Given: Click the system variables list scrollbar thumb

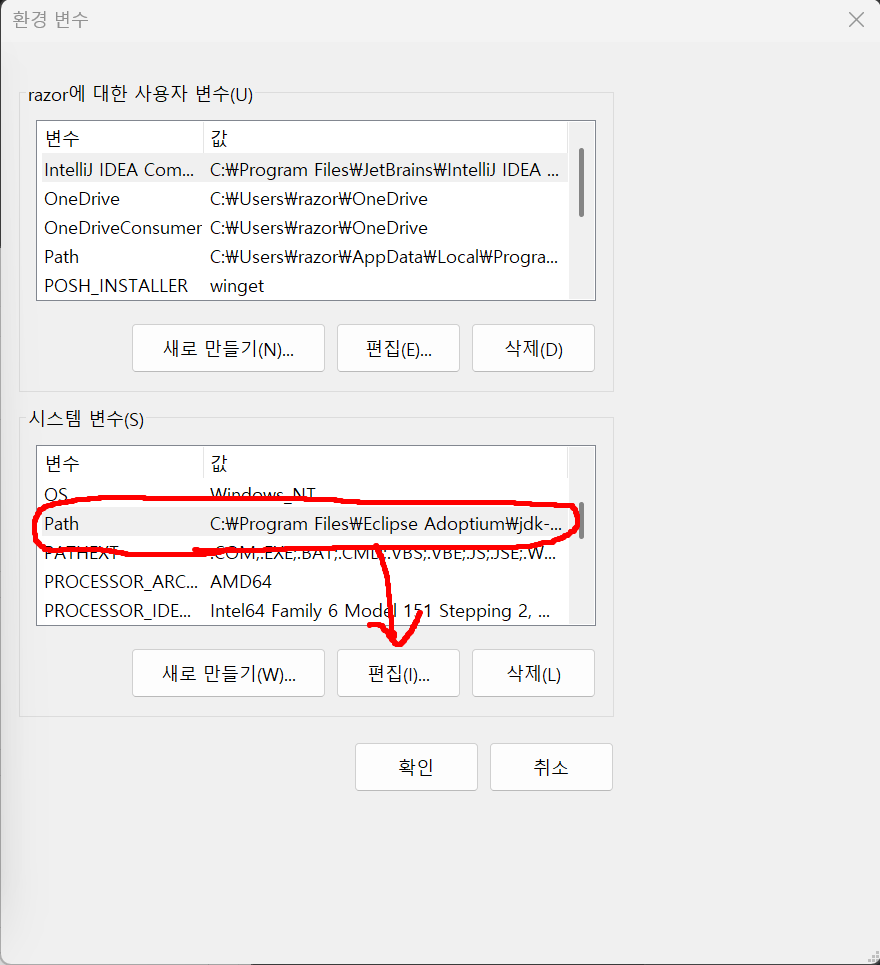Looking at the screenshot, I should [x=581, y=521].
